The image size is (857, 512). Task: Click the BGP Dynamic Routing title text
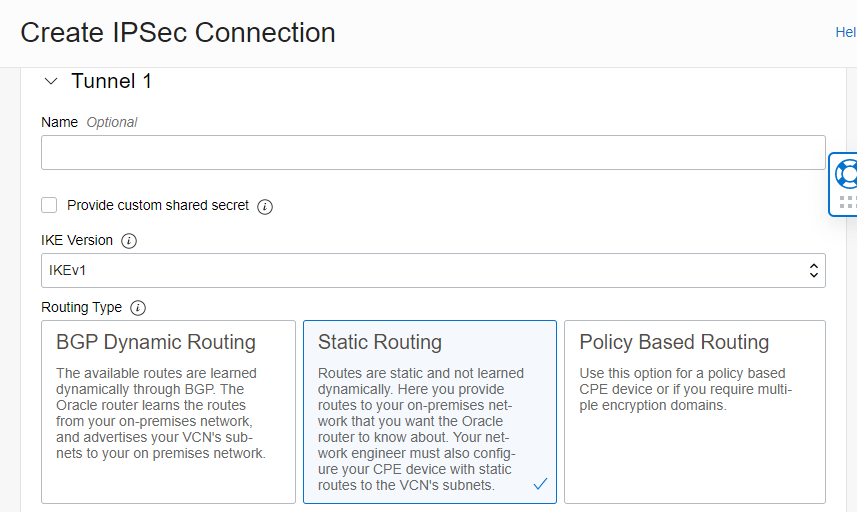coord(156,342)
